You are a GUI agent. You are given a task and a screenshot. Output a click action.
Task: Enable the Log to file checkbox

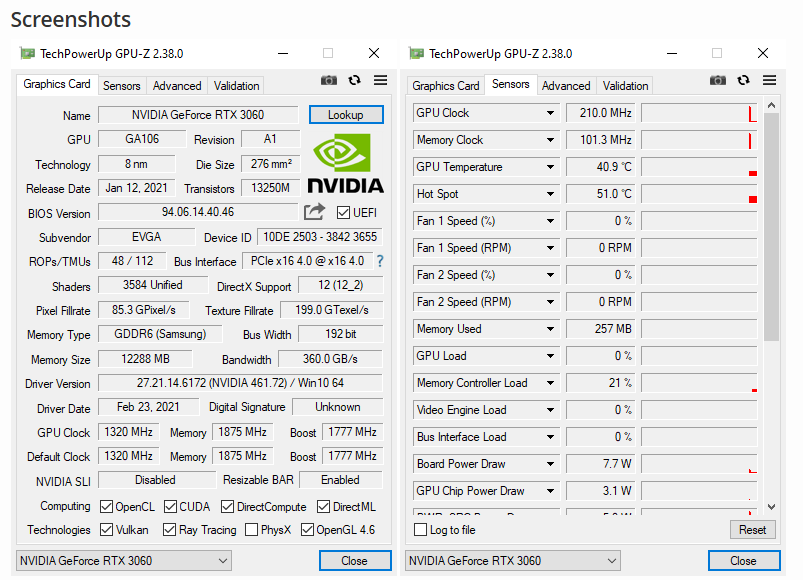click(420, 529)
